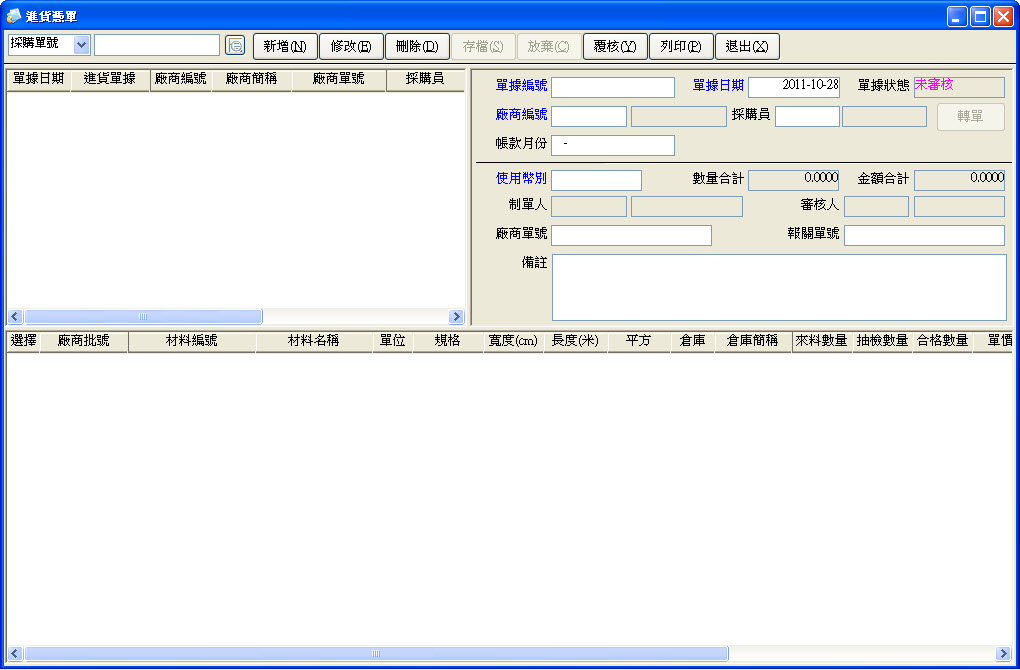
Task: Click left arrow of the detail grid's scrollbar
Action: point(15,654)
